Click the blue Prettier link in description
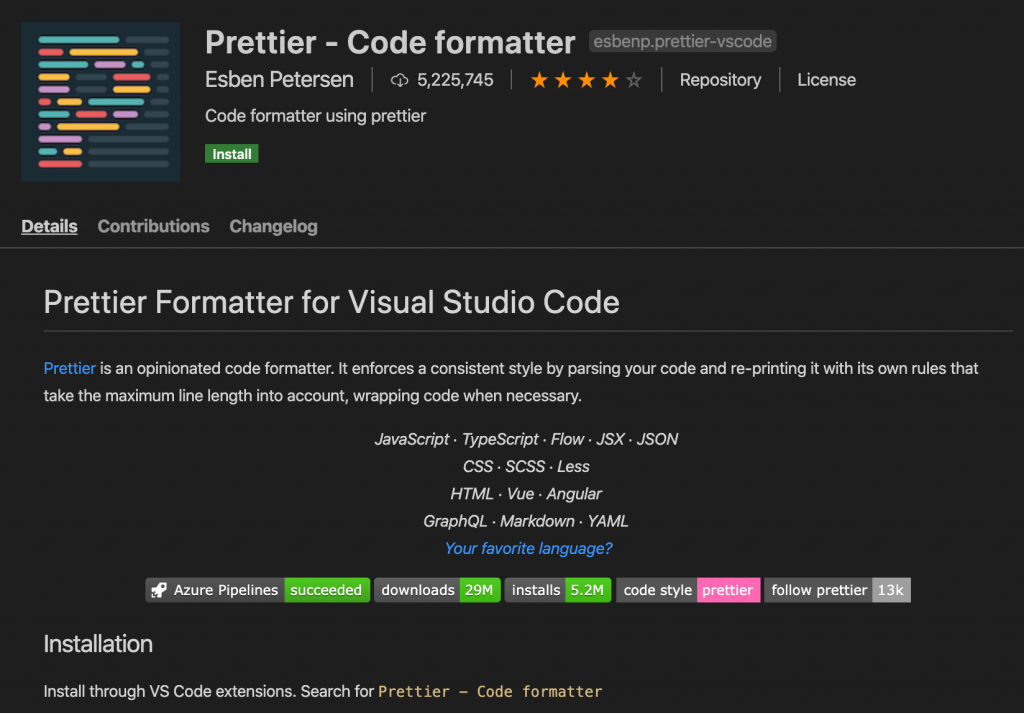Screen dimensions: 1024x713 pyautogui.click(x=70, y=368)
